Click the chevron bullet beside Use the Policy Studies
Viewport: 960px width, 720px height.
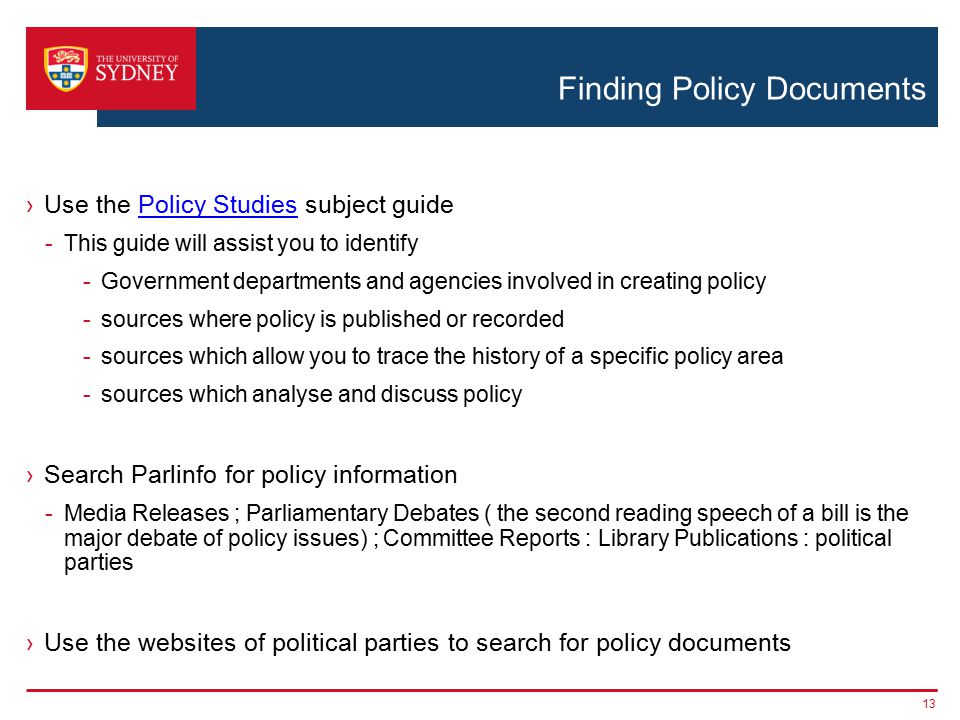30,206
